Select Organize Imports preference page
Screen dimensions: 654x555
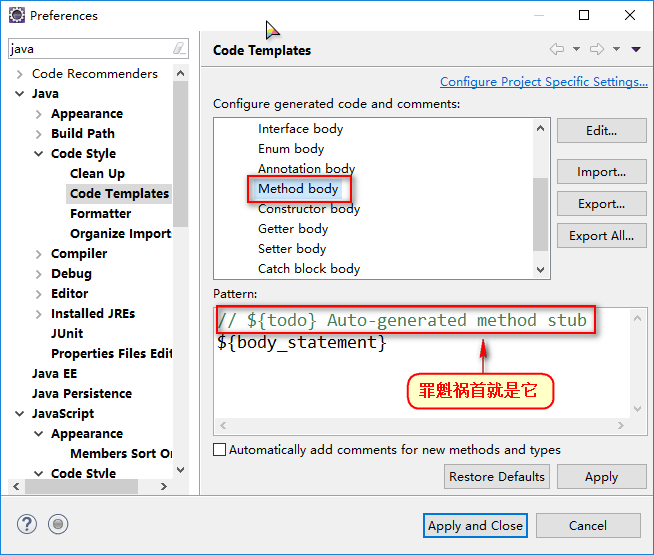[121, 234]
